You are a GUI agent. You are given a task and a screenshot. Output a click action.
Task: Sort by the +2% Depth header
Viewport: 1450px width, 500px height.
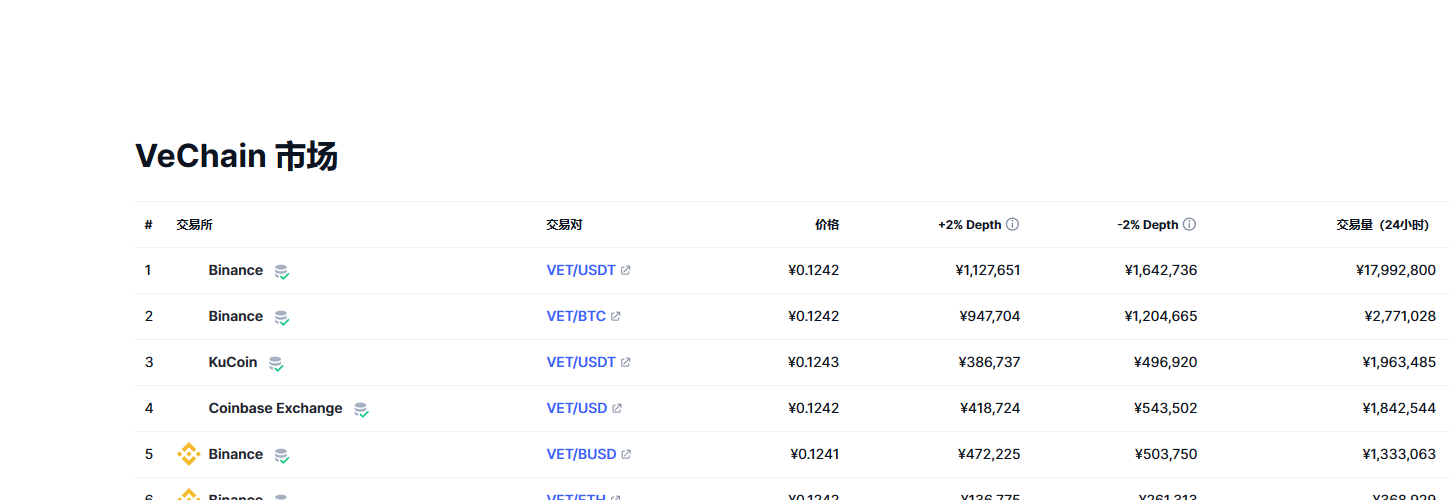point(969,225)
